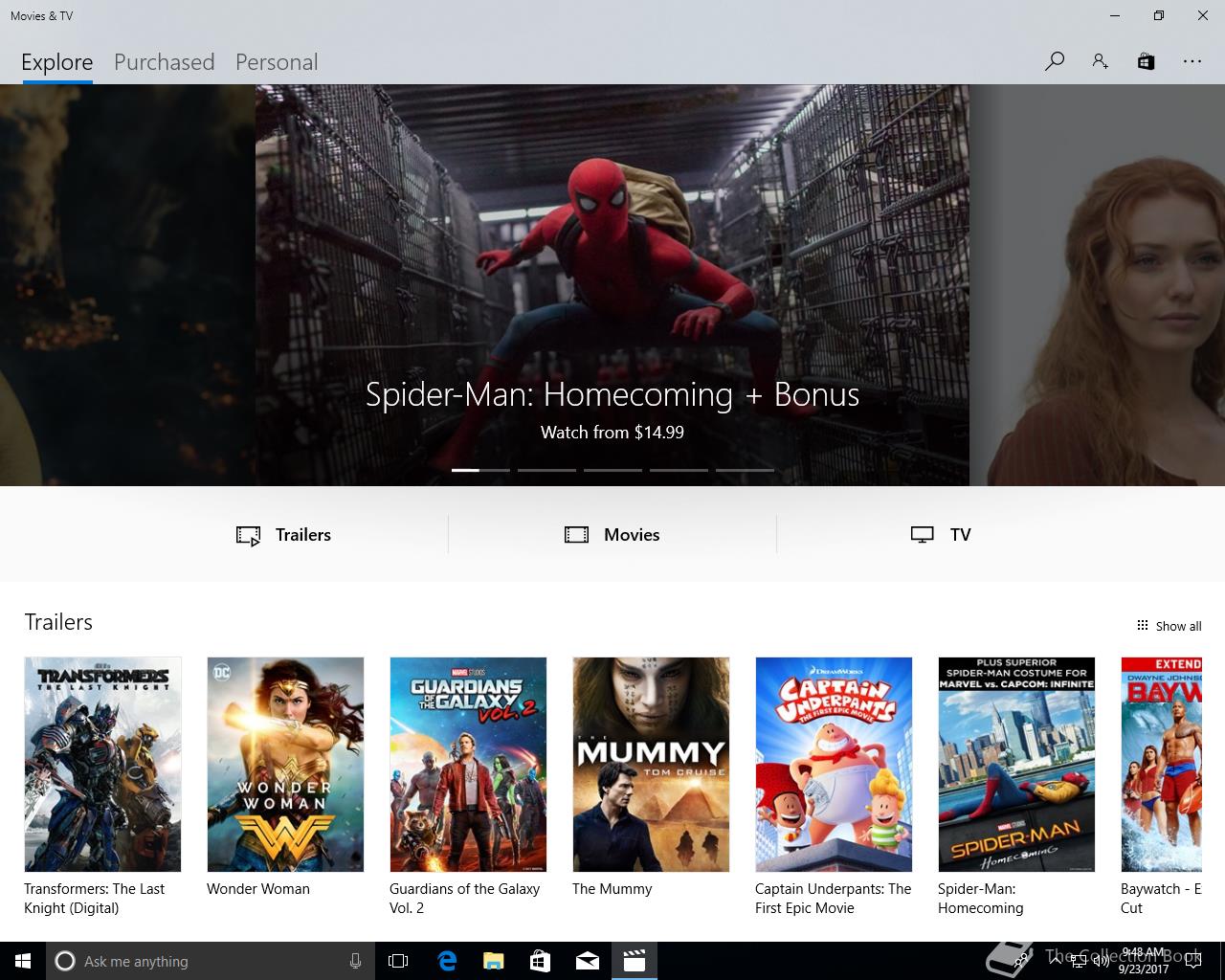Screen dimensions: 1225x980
Task: Show the previous featured banner on left
Action: [127, 285]
